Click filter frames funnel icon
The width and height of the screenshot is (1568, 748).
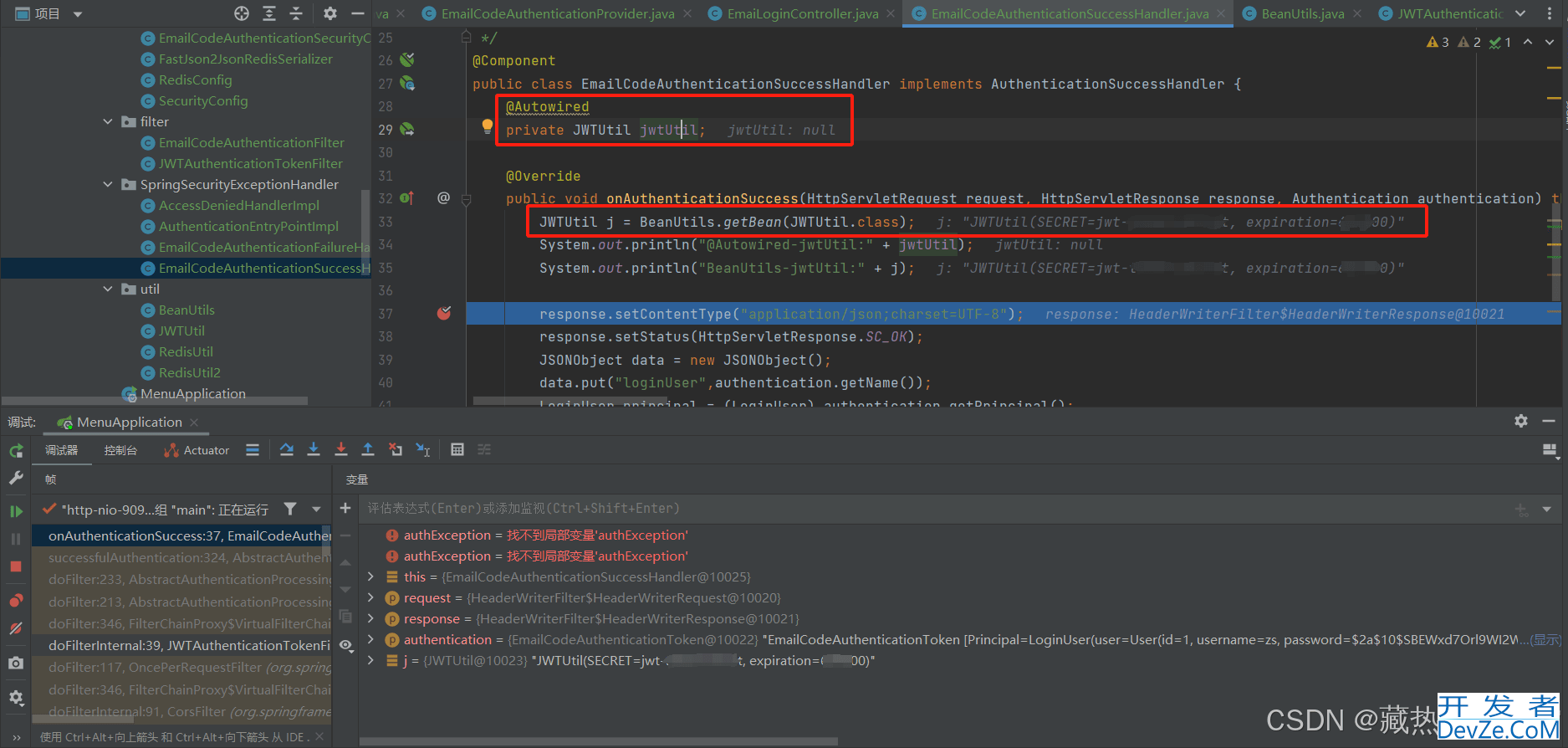click(x=290, y=509)
